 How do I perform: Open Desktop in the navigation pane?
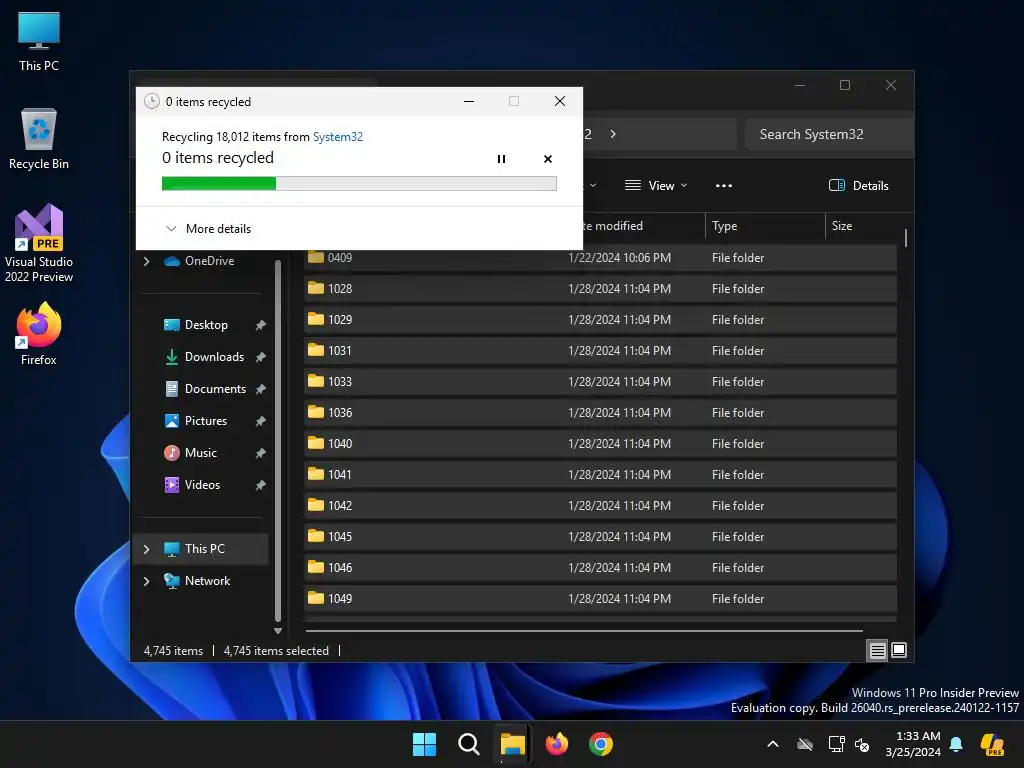coord(206,325)
